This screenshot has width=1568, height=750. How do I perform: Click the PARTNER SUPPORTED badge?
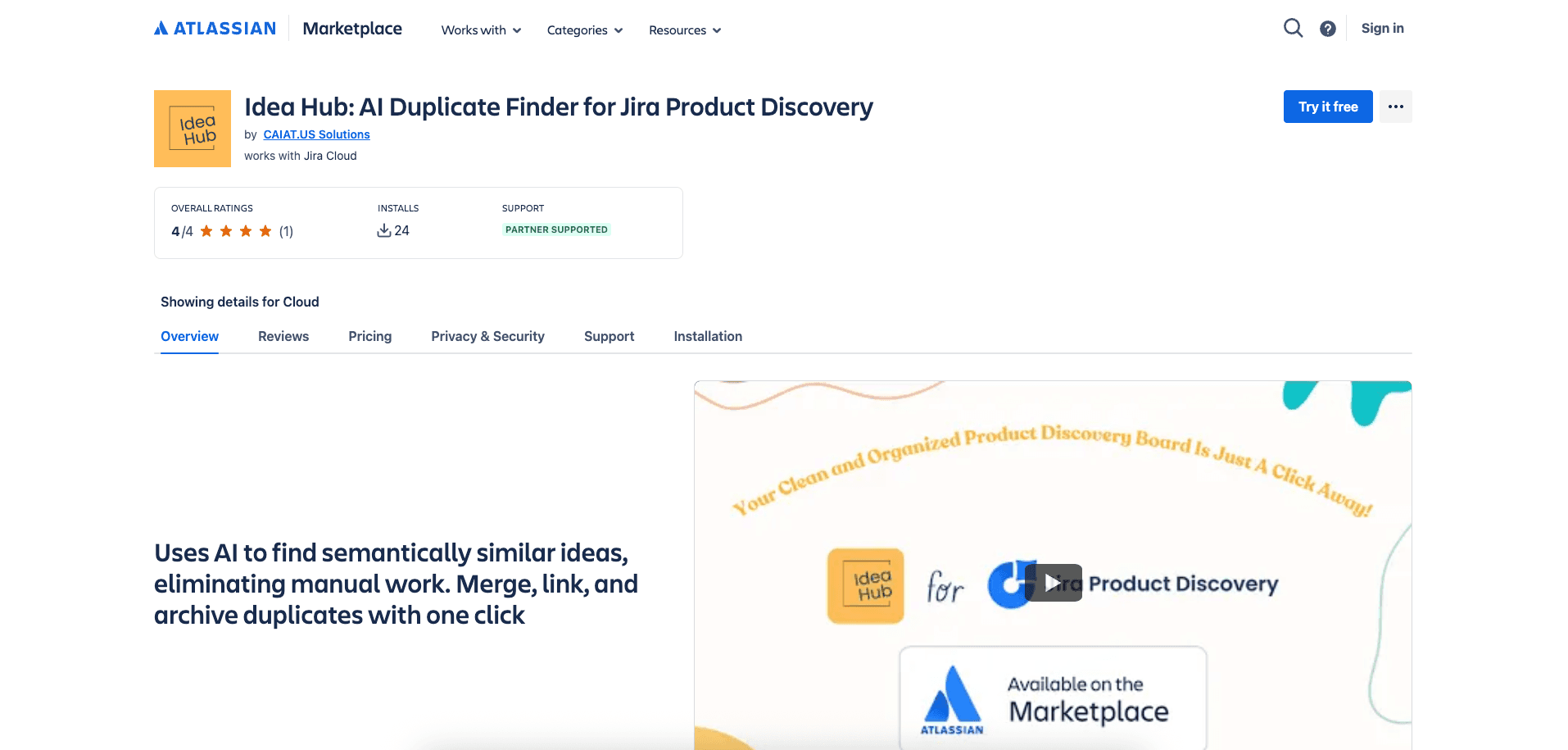click(x=556, y=230)
